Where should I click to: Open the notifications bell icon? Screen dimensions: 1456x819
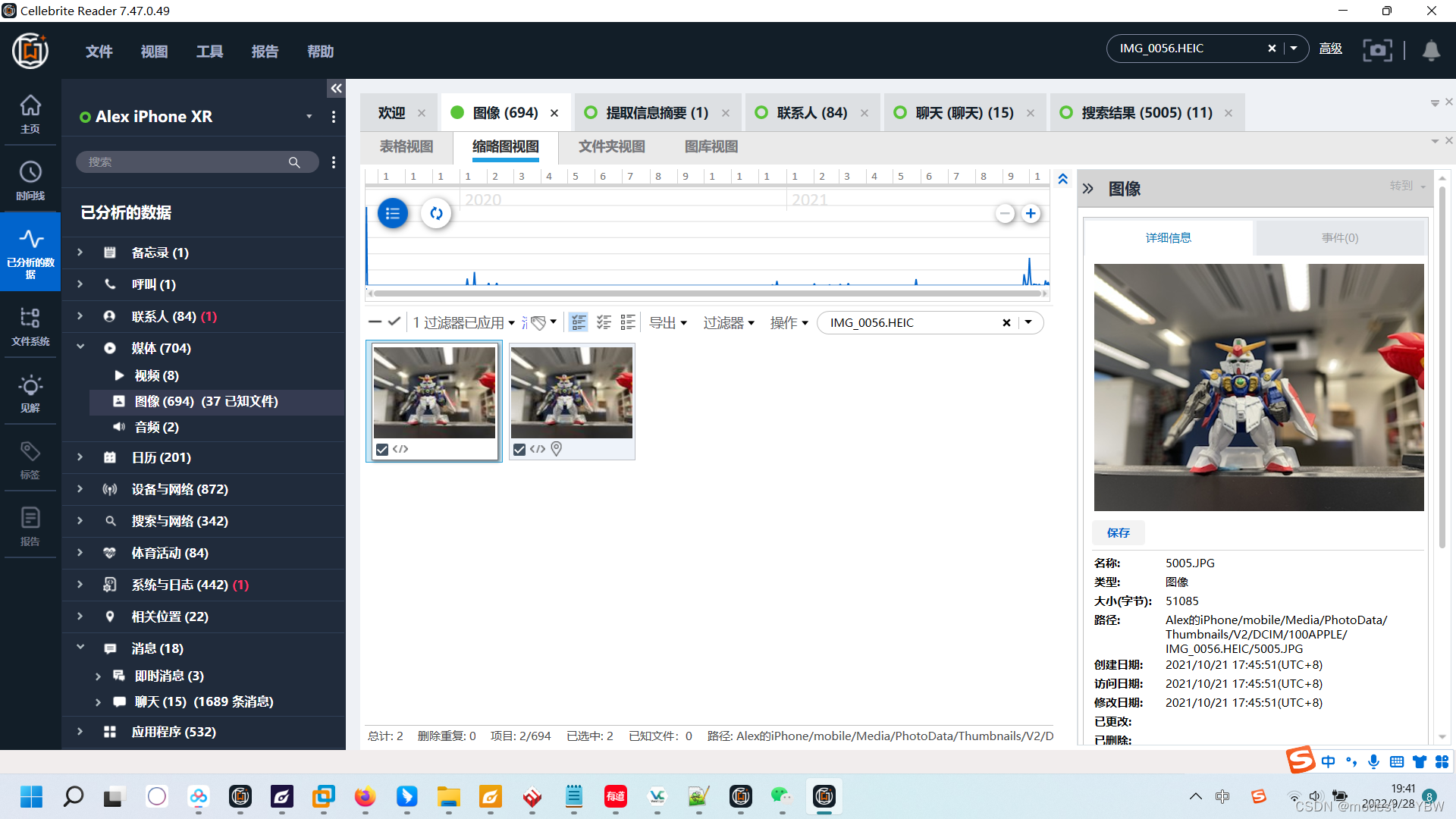pyautogui.click(x=1431, y=50)
